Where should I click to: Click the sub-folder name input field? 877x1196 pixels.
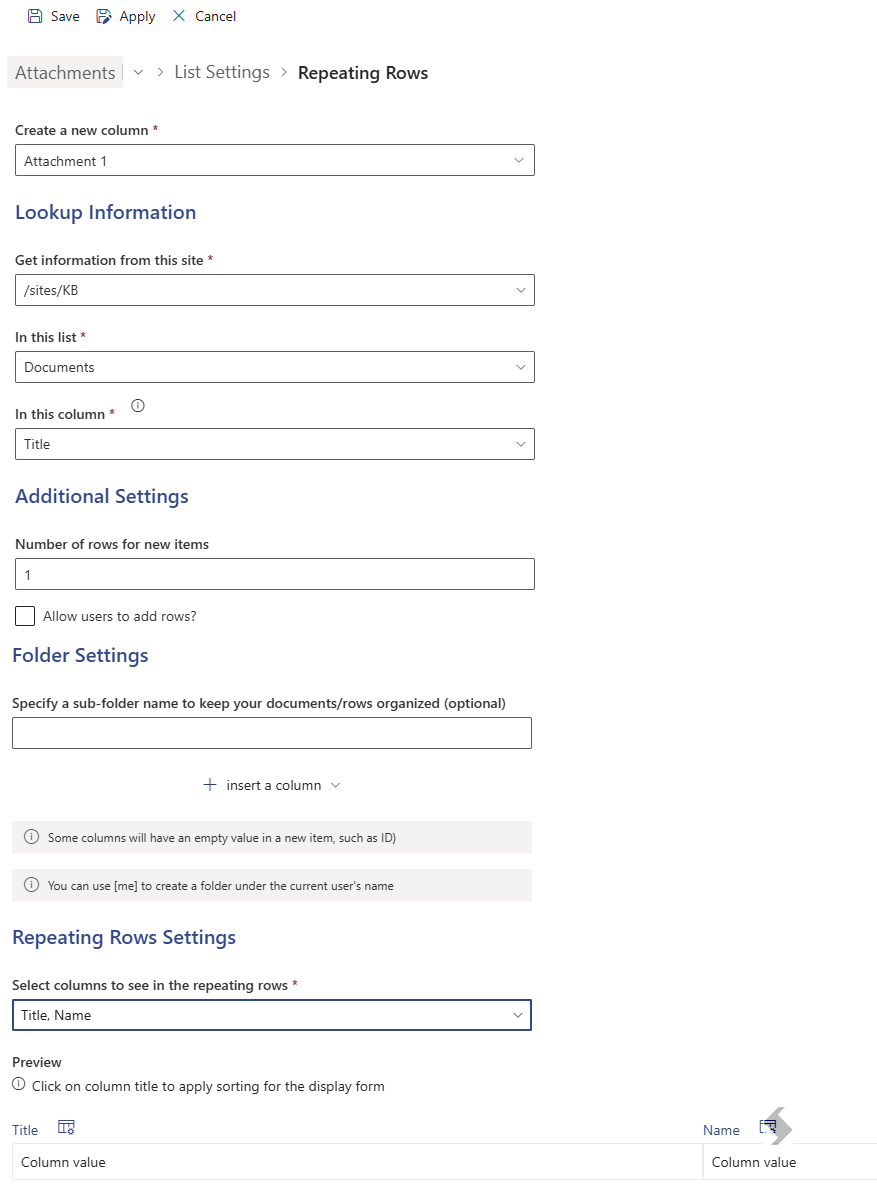tap(271, 733)
